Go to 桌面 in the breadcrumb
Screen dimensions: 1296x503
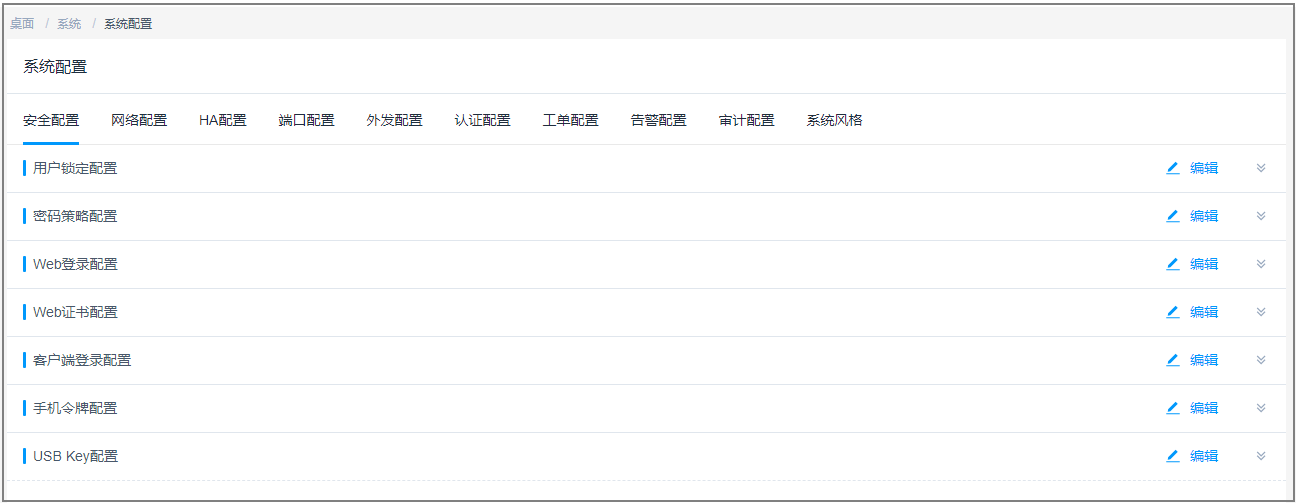click(x=22, y=23)
